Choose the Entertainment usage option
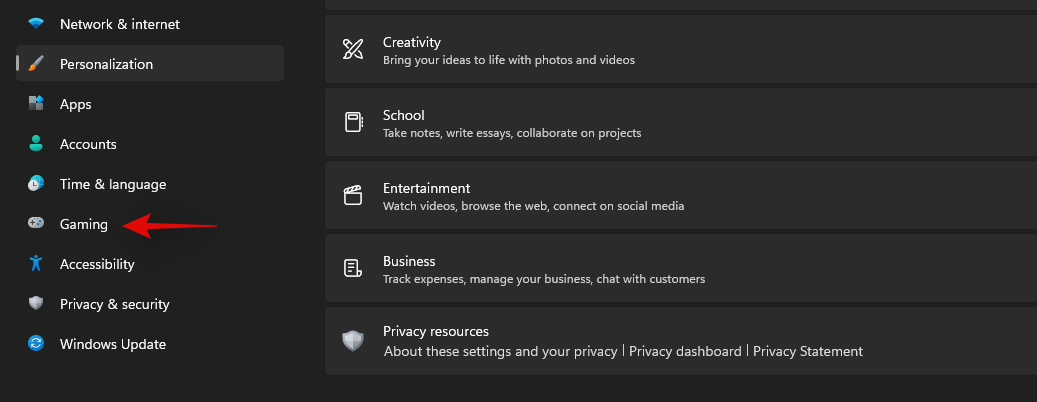The height and width of the screenshot is (402, 1037). tap(680, 196)
